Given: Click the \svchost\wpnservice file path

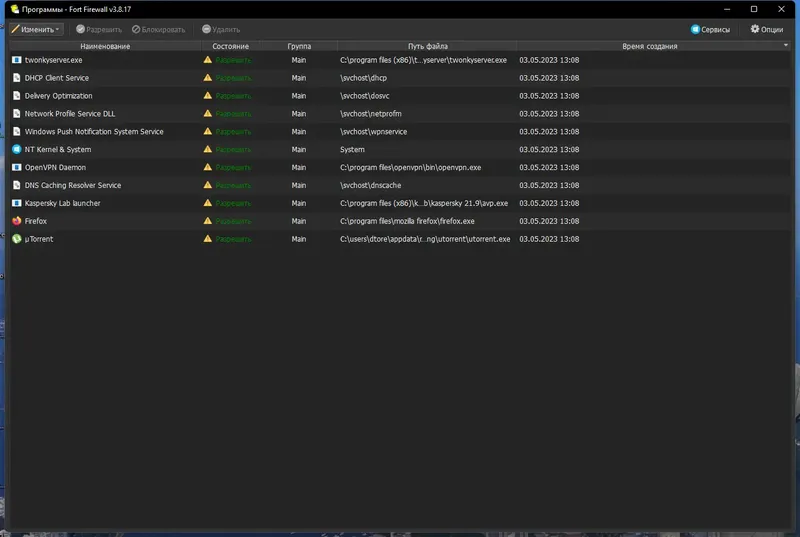Looking at the screenshot, I should click(x=373, y=132).
